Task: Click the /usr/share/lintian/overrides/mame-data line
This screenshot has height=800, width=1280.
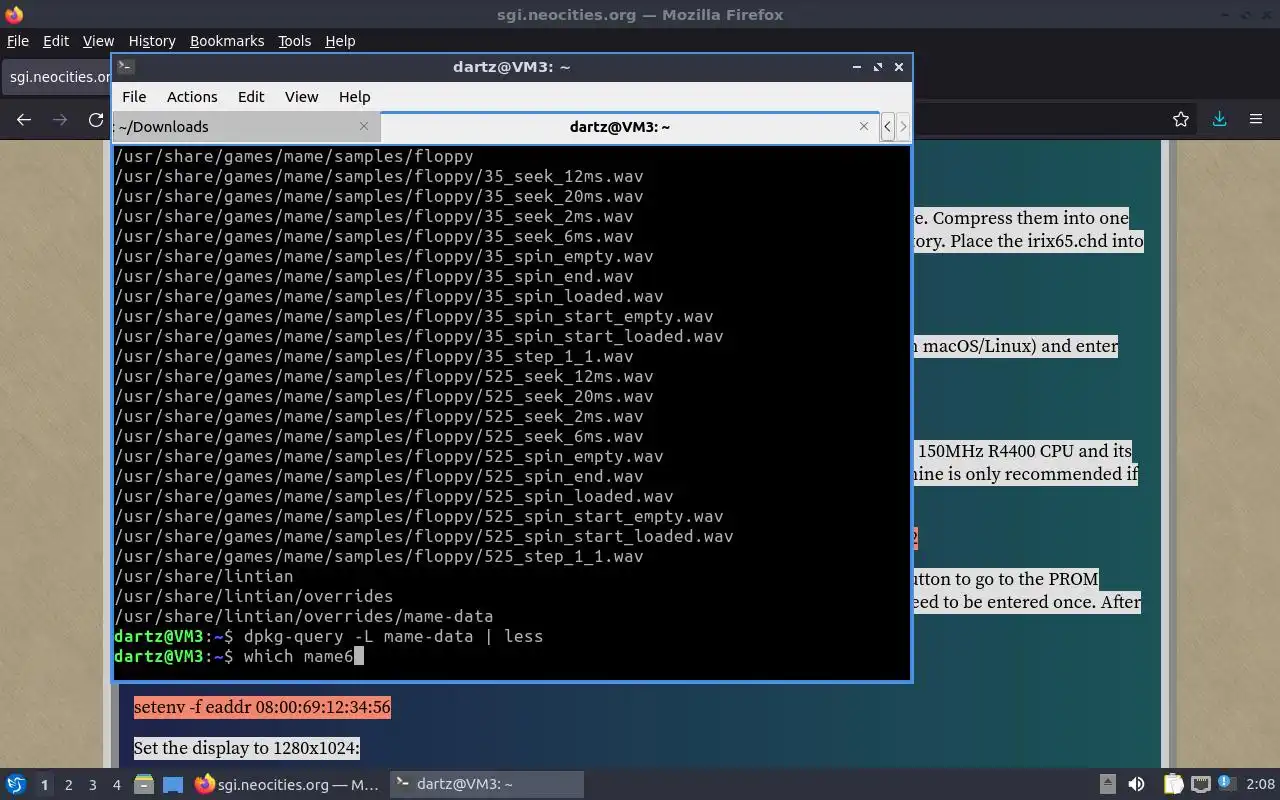Action: pos(304,616)
